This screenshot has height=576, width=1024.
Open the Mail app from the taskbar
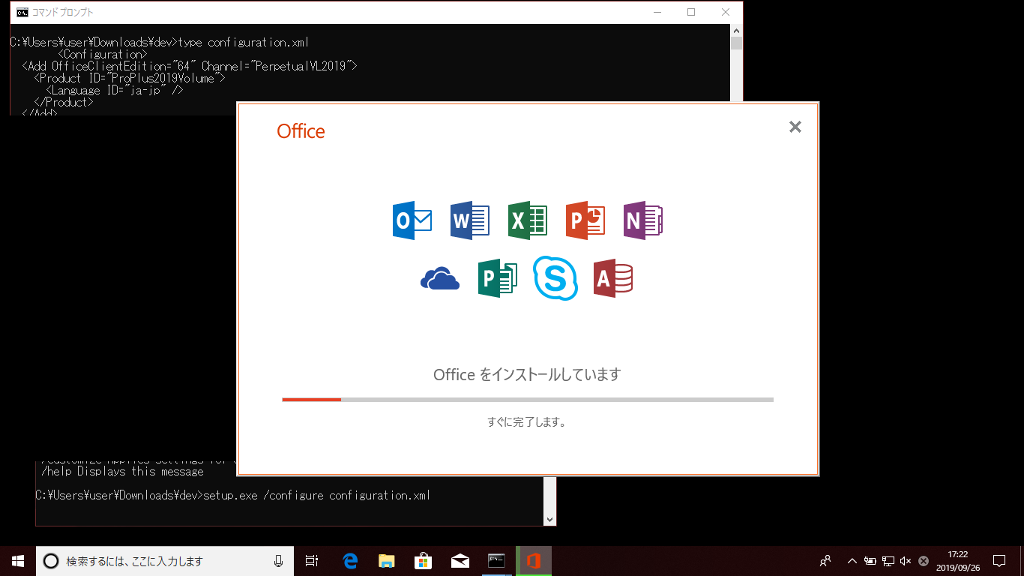[460, 561]
